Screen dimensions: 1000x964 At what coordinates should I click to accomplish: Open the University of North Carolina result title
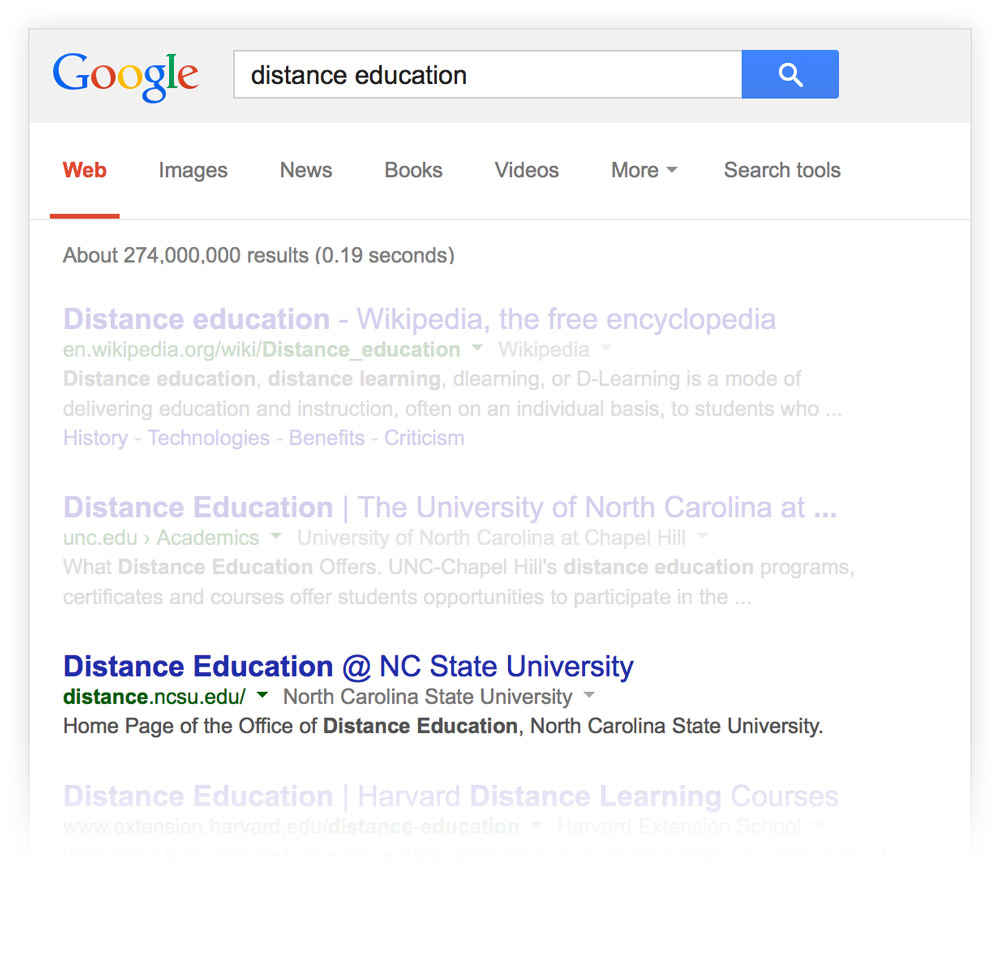point(450,508)
